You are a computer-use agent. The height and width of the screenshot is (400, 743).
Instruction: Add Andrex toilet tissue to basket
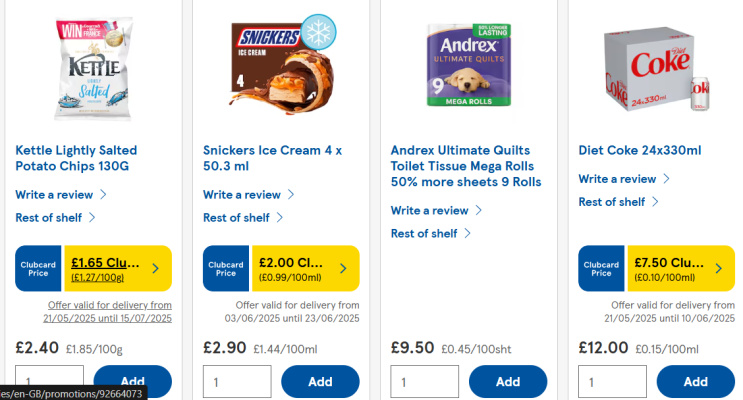[x=508, y=382]
